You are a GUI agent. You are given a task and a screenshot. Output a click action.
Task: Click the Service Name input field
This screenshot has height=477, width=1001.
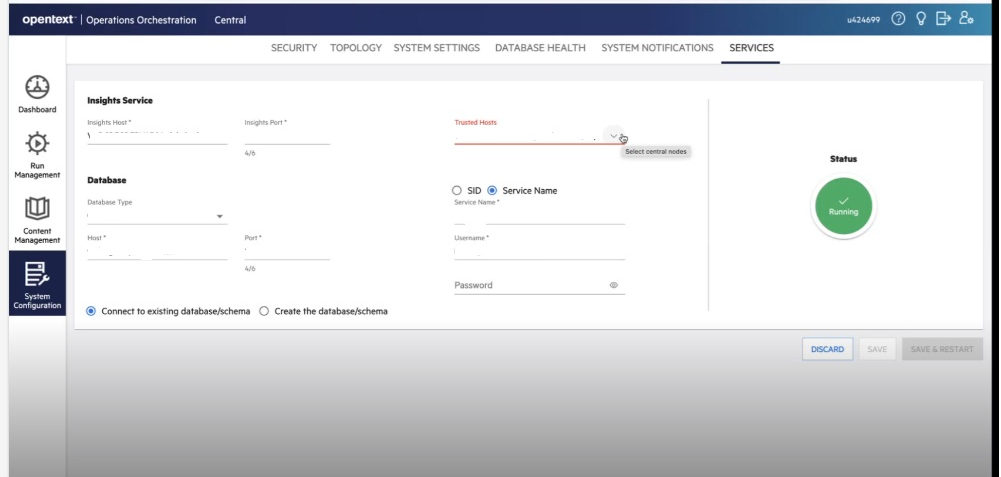539,216
